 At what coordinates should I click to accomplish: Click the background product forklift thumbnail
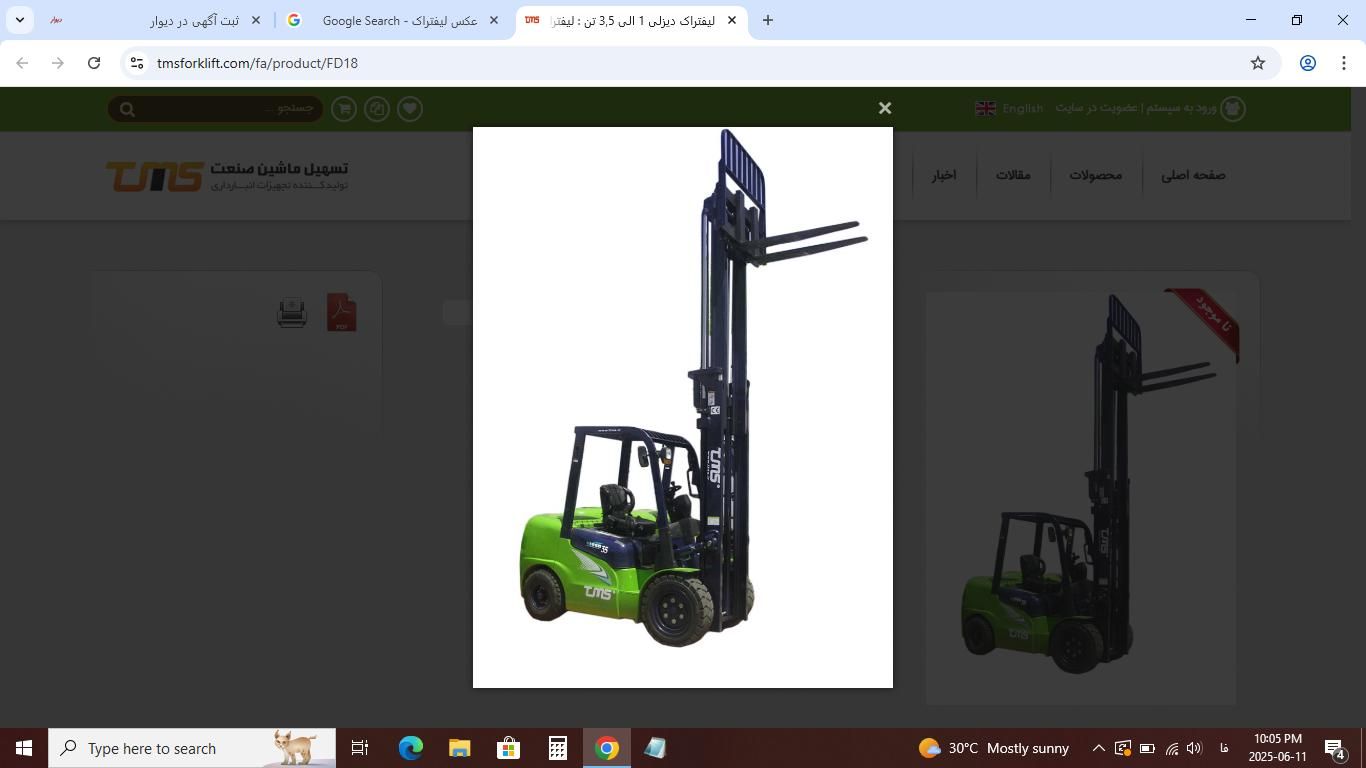point(1081,498)
